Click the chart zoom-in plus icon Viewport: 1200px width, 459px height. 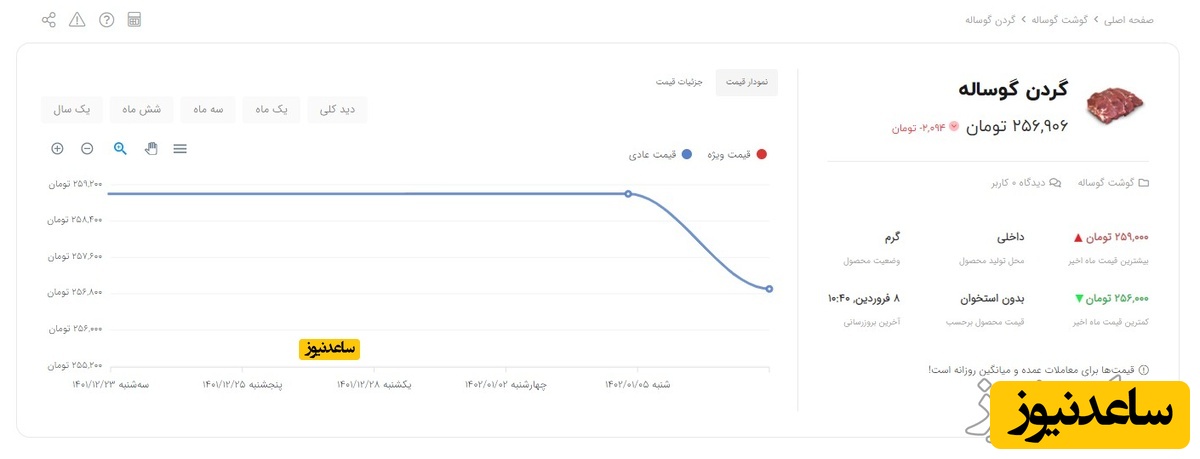click(x=57, y=149)
